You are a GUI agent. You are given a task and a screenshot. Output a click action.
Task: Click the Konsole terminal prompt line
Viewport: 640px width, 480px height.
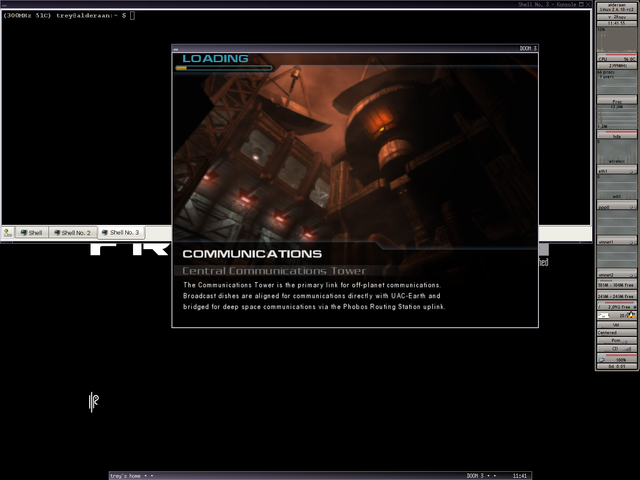point(69,16)
